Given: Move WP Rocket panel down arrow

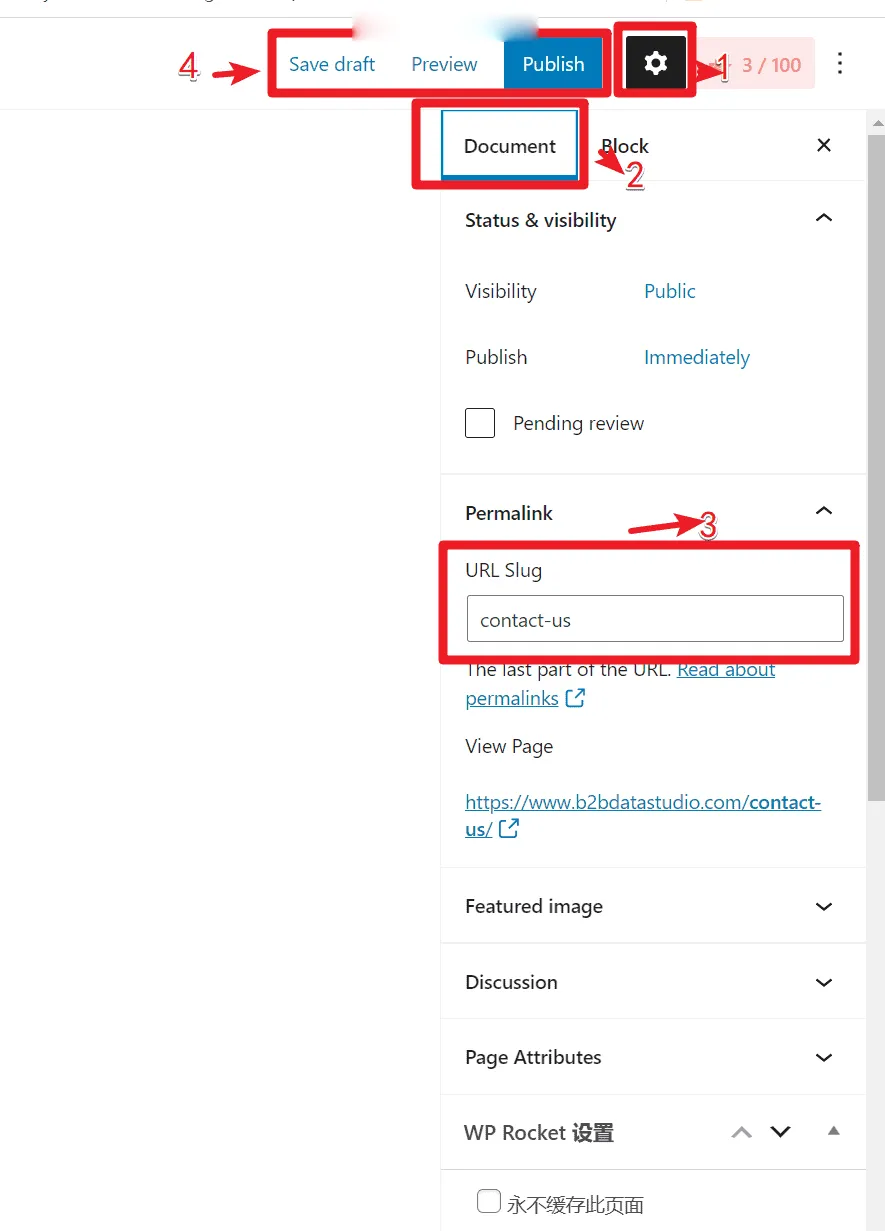Looking at the screenshot, I should tap(781, 1132).
